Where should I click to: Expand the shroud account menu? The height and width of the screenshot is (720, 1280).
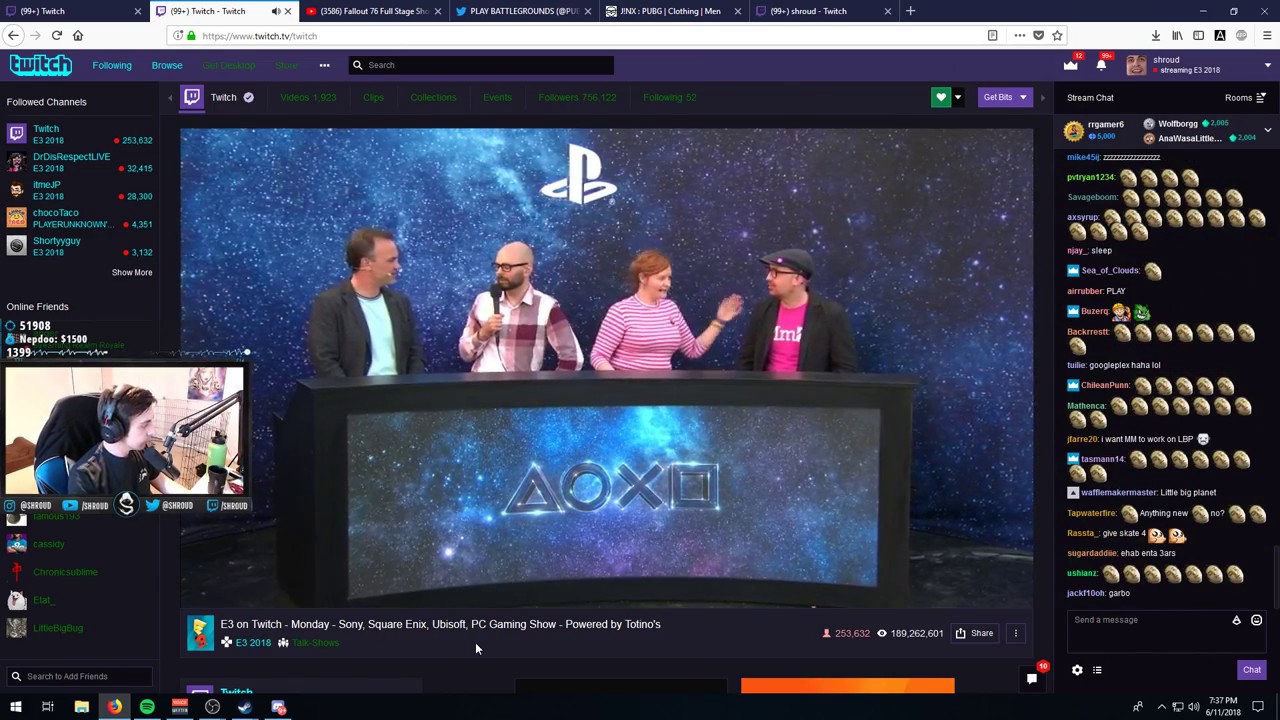pyautogui.click(x=1267, y=65)
